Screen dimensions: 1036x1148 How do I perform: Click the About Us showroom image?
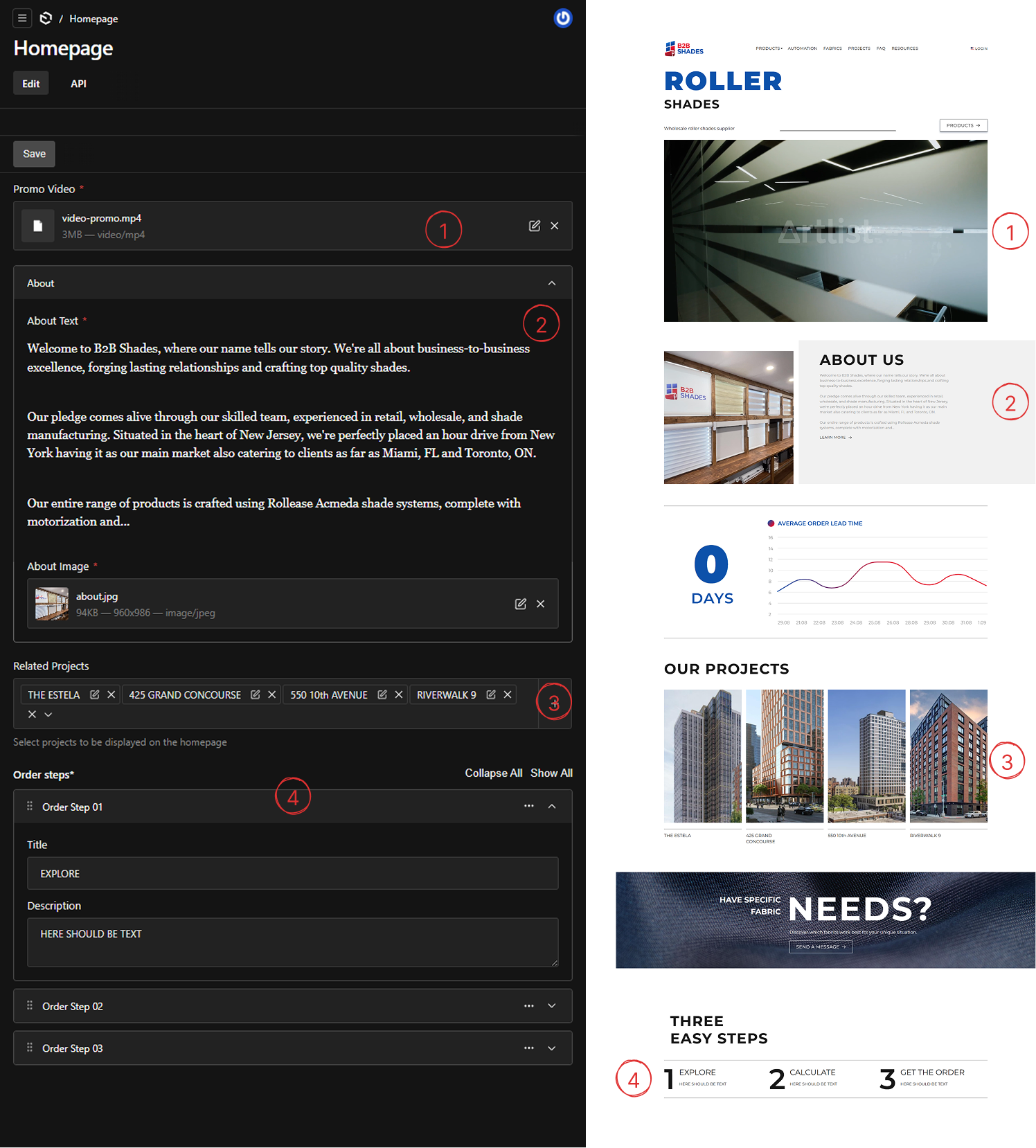click(729, 418)
